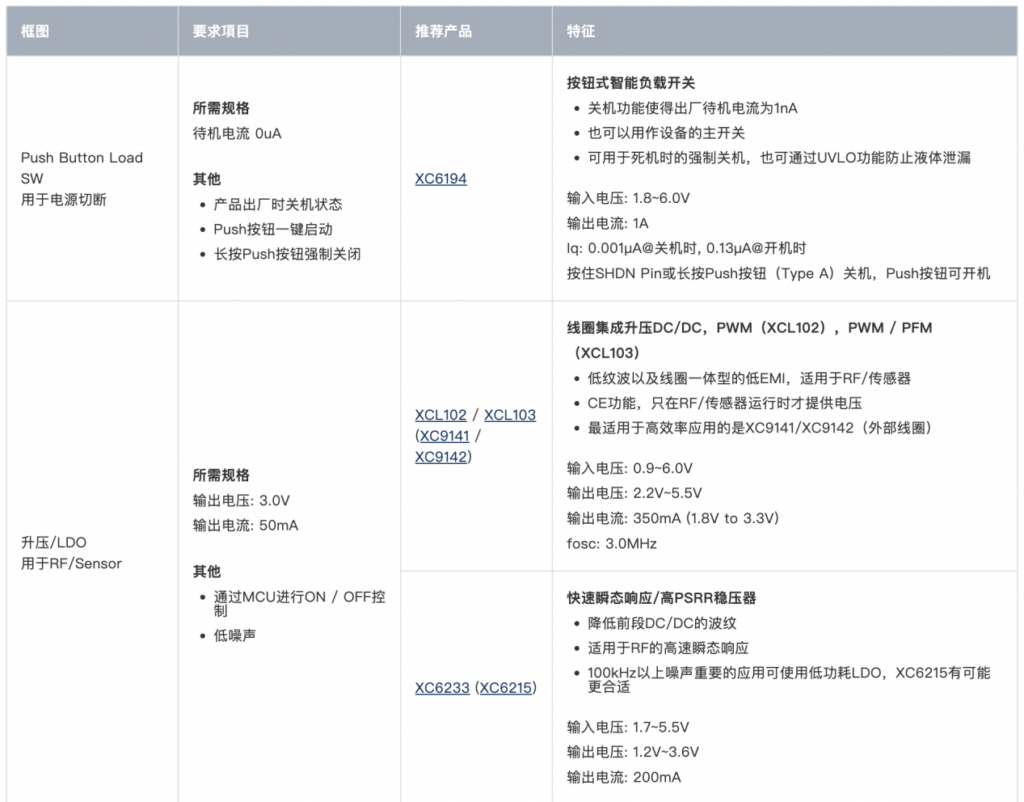Viewport: 1024px width, 802px height.
Task: Select the 推荐产品 column header
Action: coord(443,31)
